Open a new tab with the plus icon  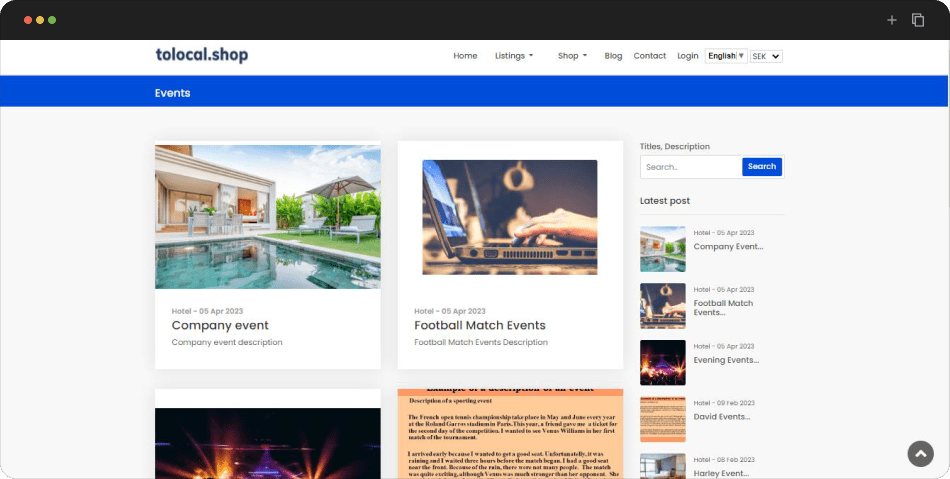892,20
